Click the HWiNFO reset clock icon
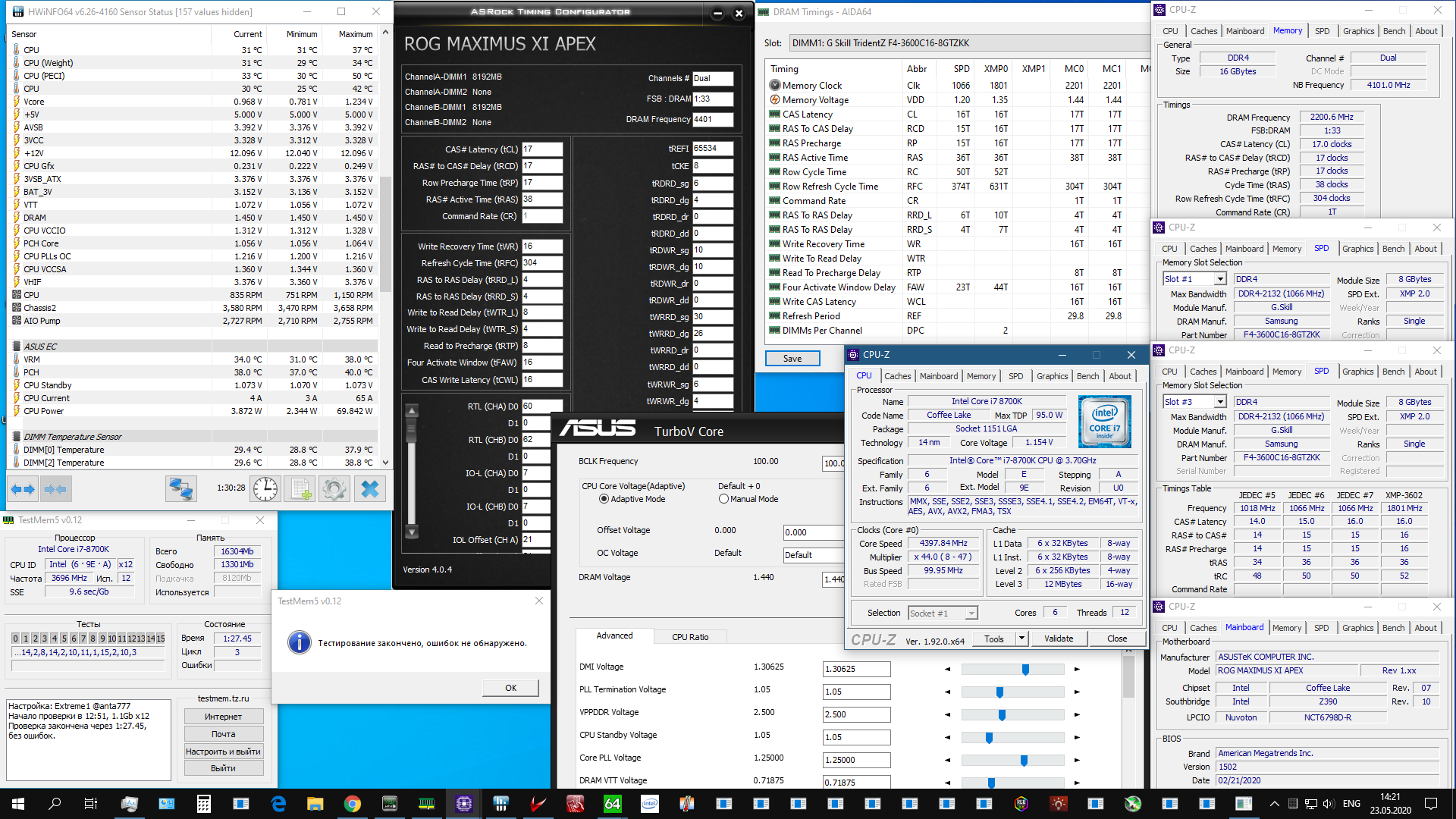 coord(265,489)
